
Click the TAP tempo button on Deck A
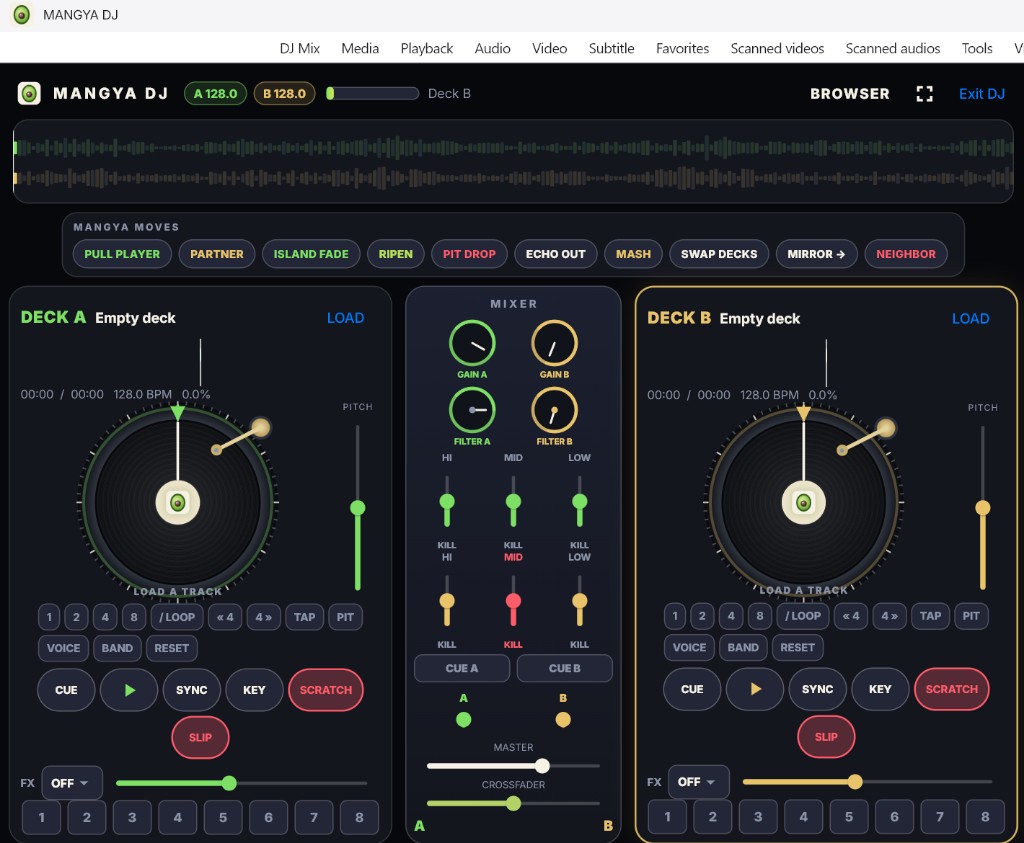(304, 617)
